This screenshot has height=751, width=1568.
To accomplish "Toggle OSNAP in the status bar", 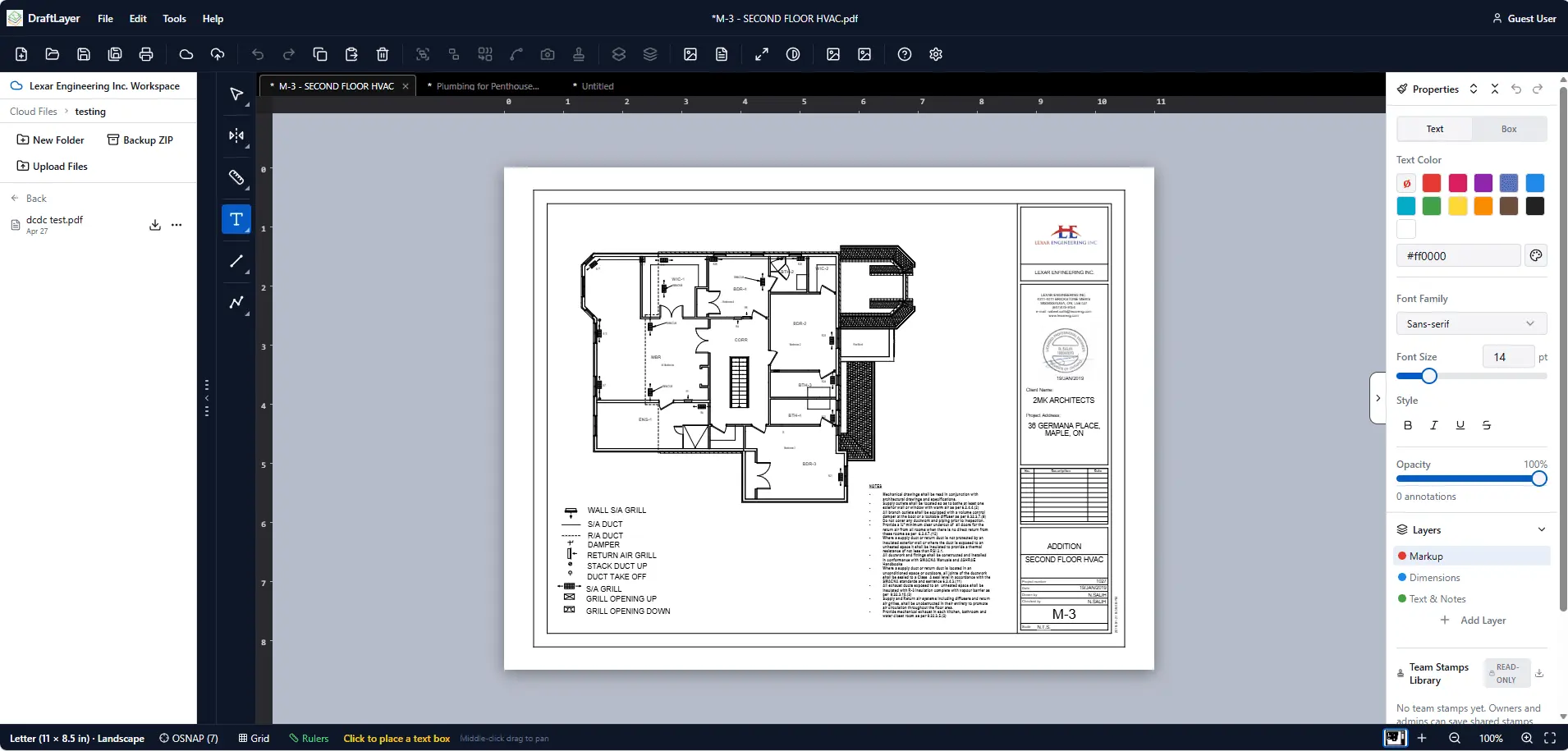I will pos(189,738).
